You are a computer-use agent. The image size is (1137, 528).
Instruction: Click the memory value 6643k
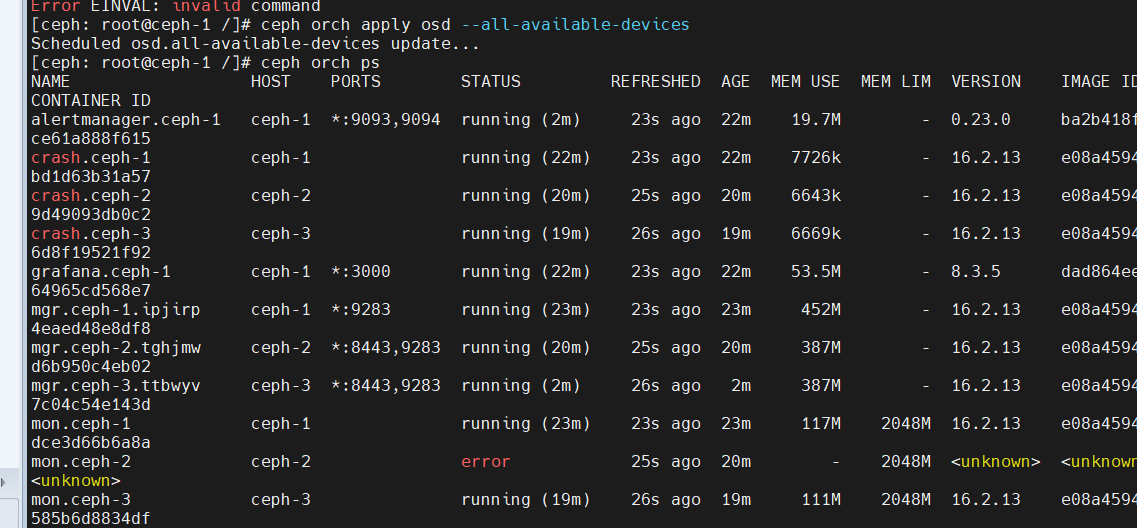point(816,195)
